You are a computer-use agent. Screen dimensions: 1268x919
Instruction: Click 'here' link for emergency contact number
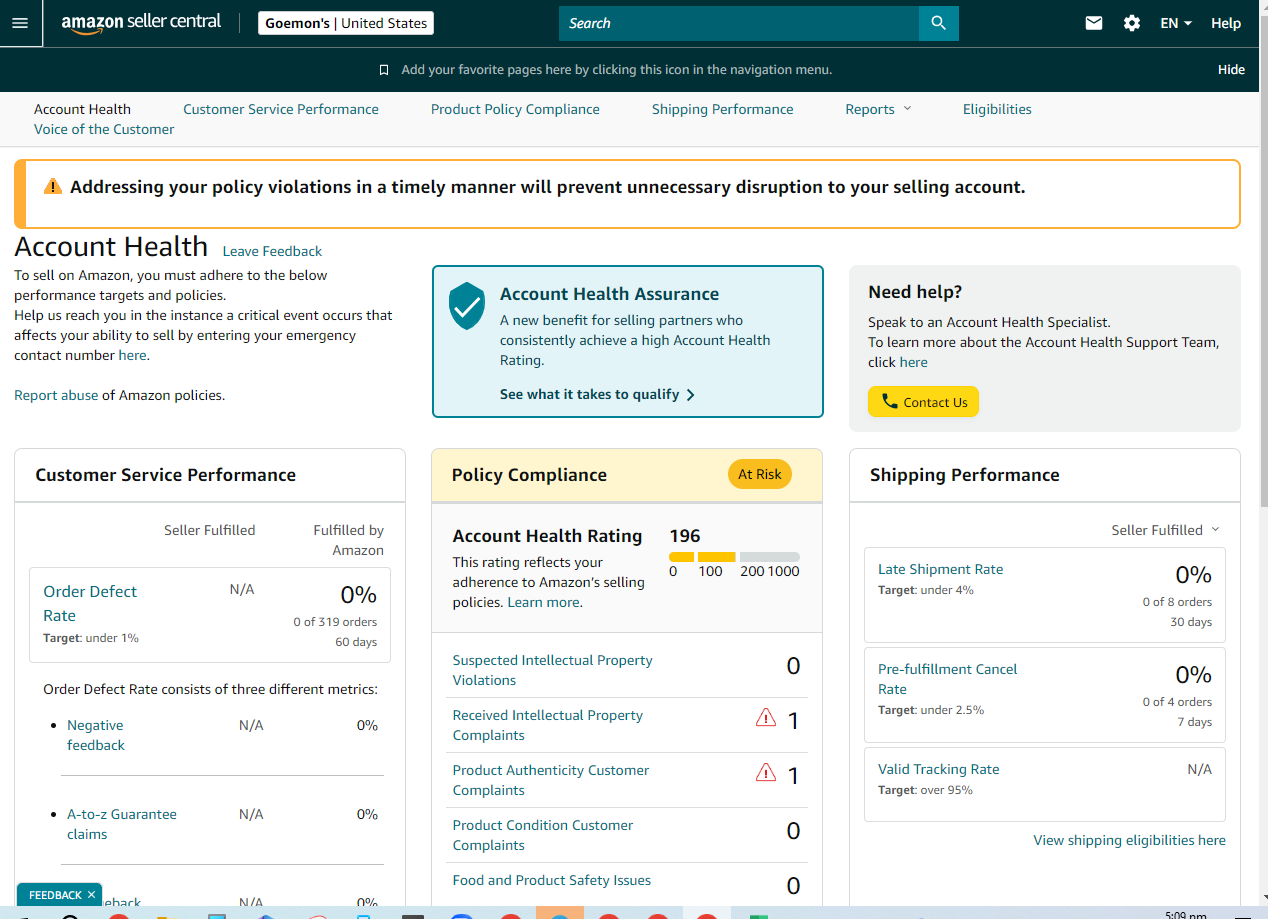pos(132,355)
